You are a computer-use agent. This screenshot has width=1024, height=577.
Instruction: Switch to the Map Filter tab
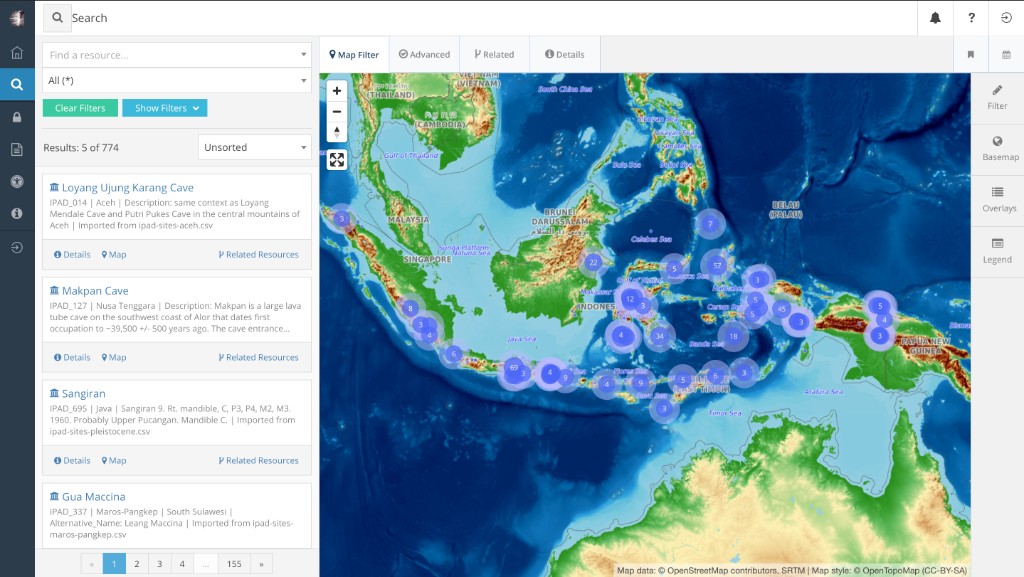point(354,55)
